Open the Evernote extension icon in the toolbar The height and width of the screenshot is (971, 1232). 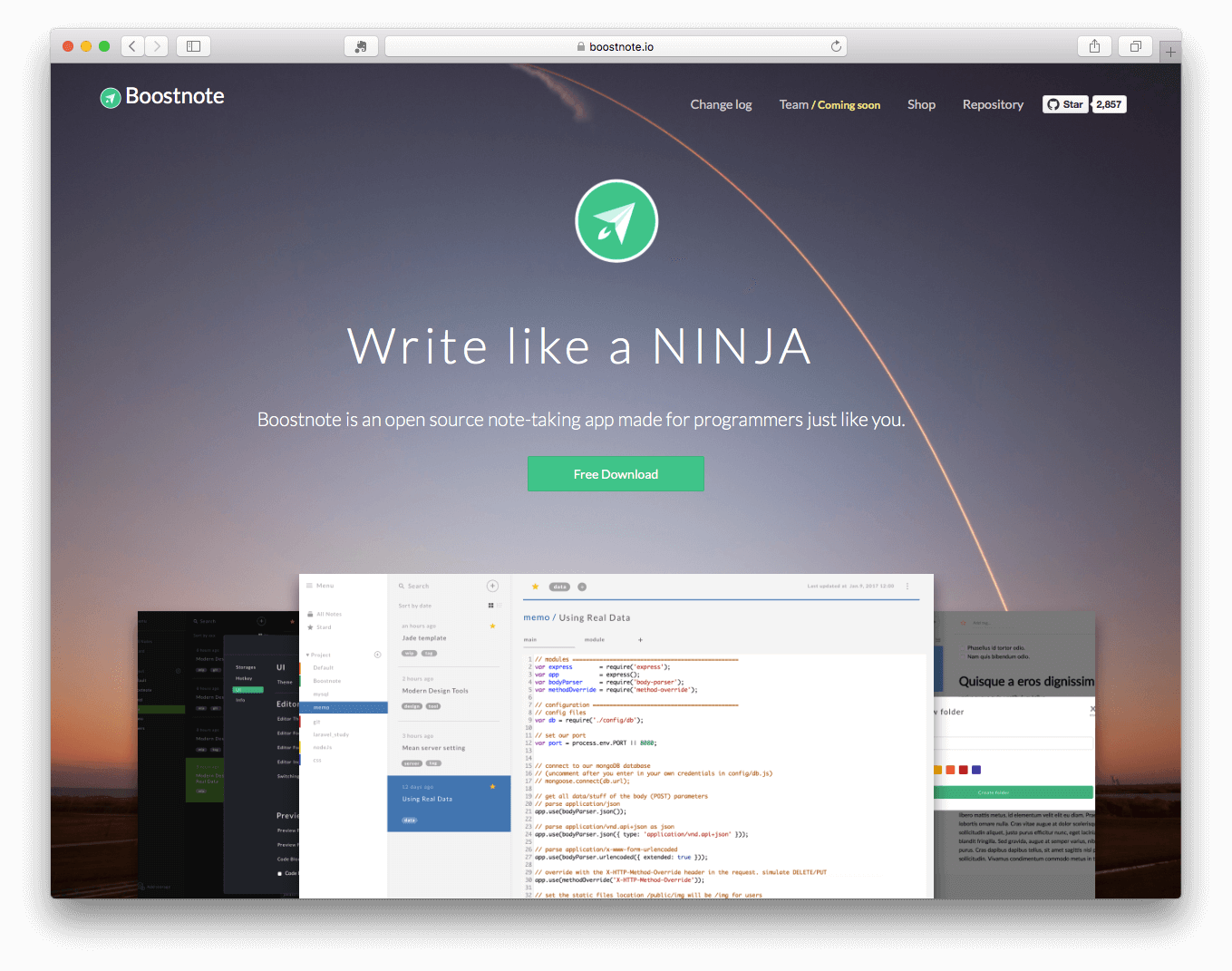361,46
